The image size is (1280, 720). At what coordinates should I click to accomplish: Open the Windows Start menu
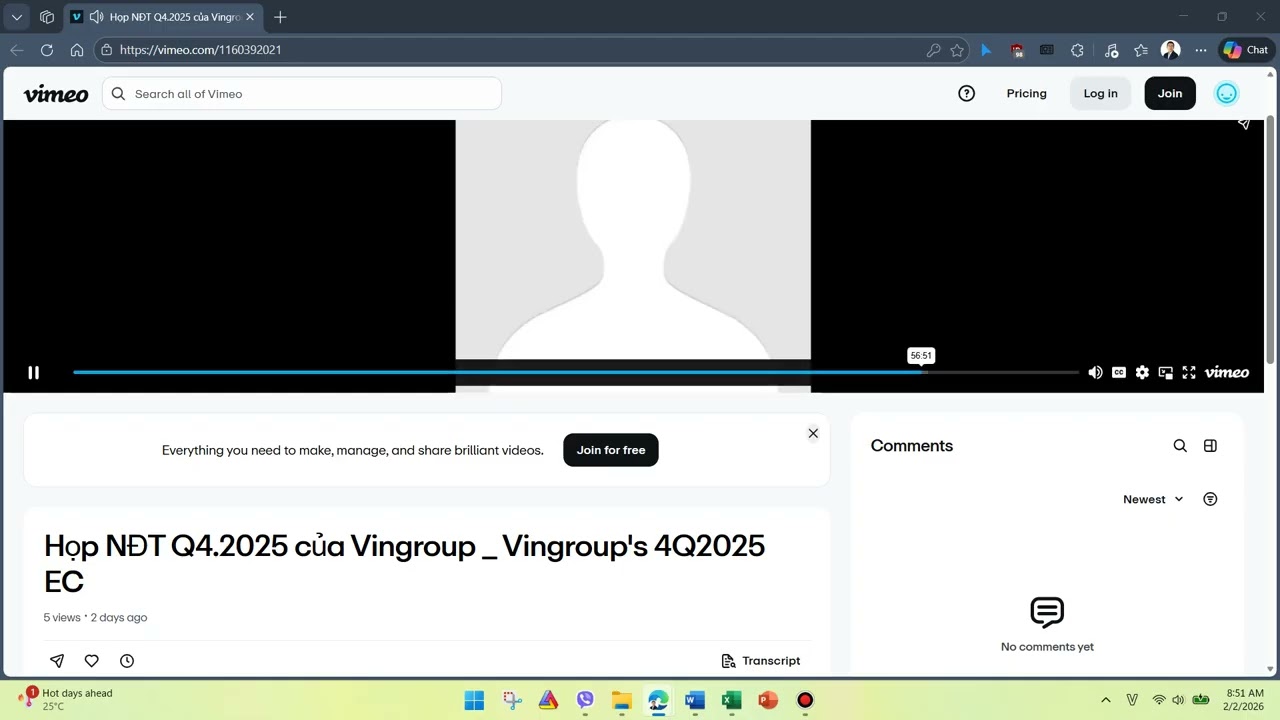pos(474,700)
